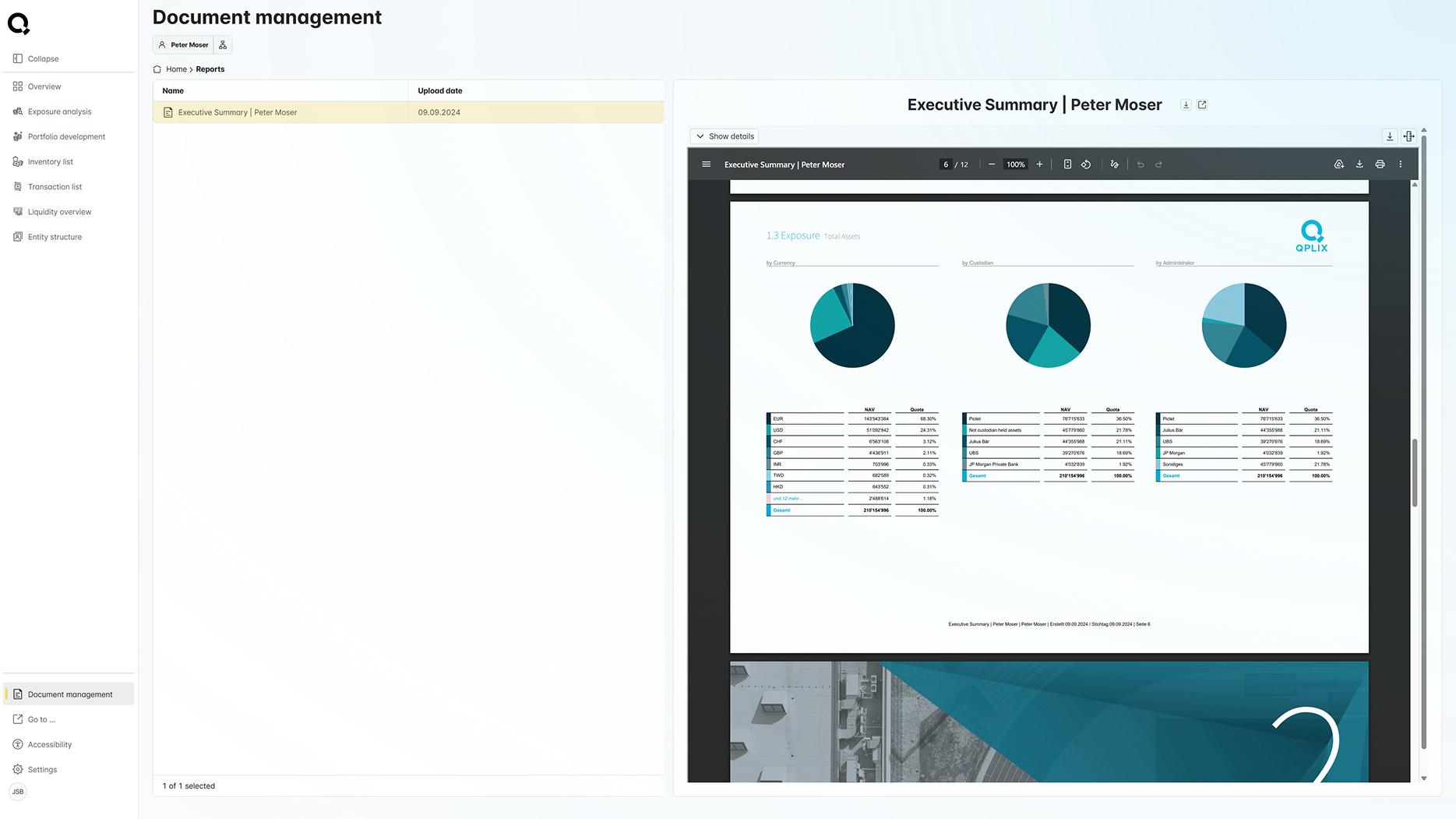Image resolution: width=1456 pixels, height=819 pixels.
Task: Open the Inventory list
Action: coord(43,161)
